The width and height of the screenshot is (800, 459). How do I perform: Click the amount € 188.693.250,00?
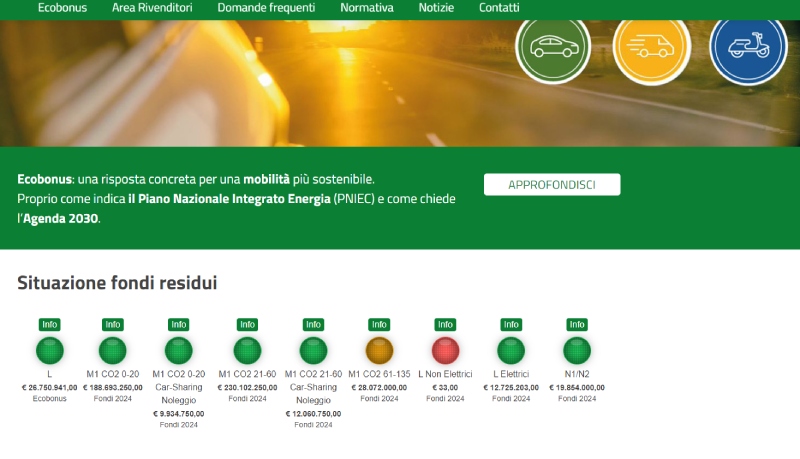click(x=113, y=388)
